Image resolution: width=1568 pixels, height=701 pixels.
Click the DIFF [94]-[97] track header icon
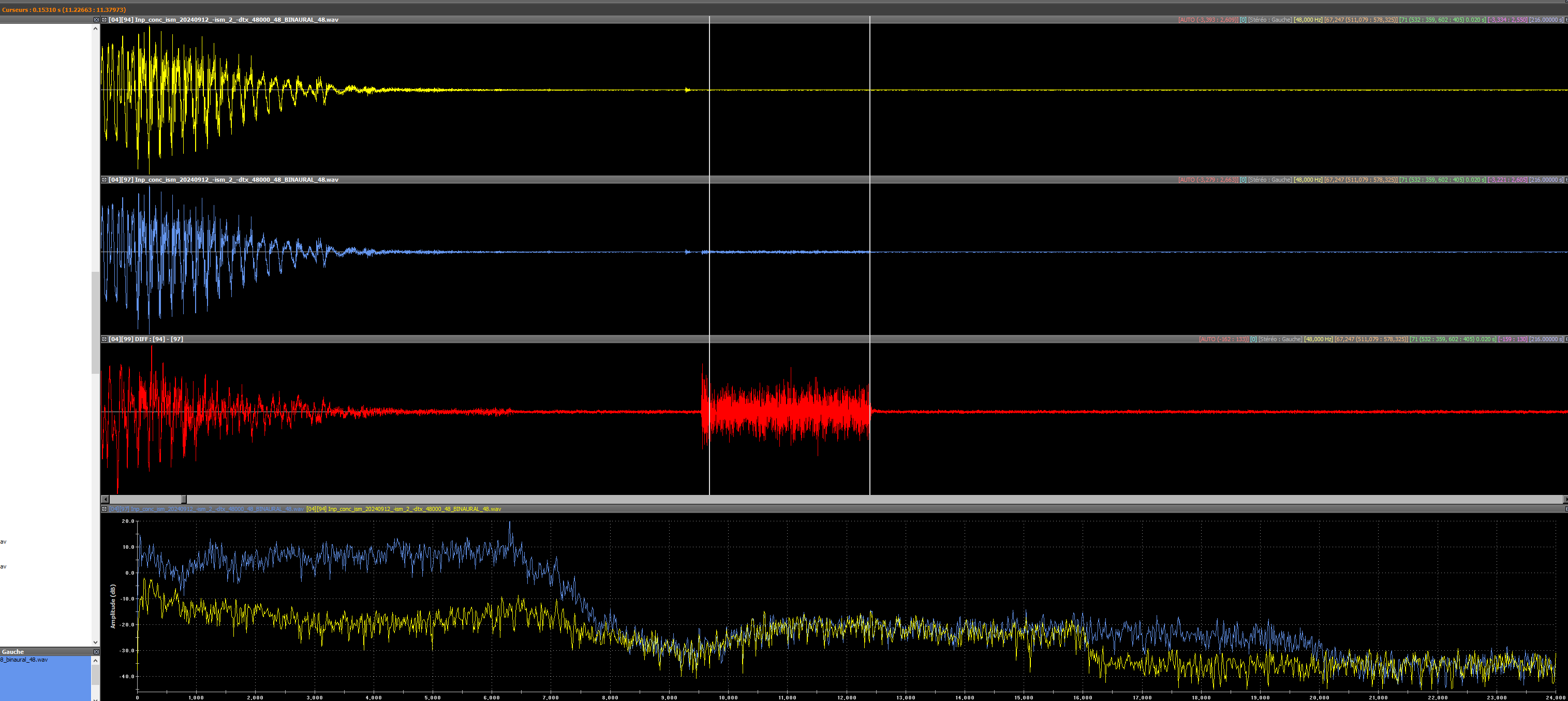point(104,339)
